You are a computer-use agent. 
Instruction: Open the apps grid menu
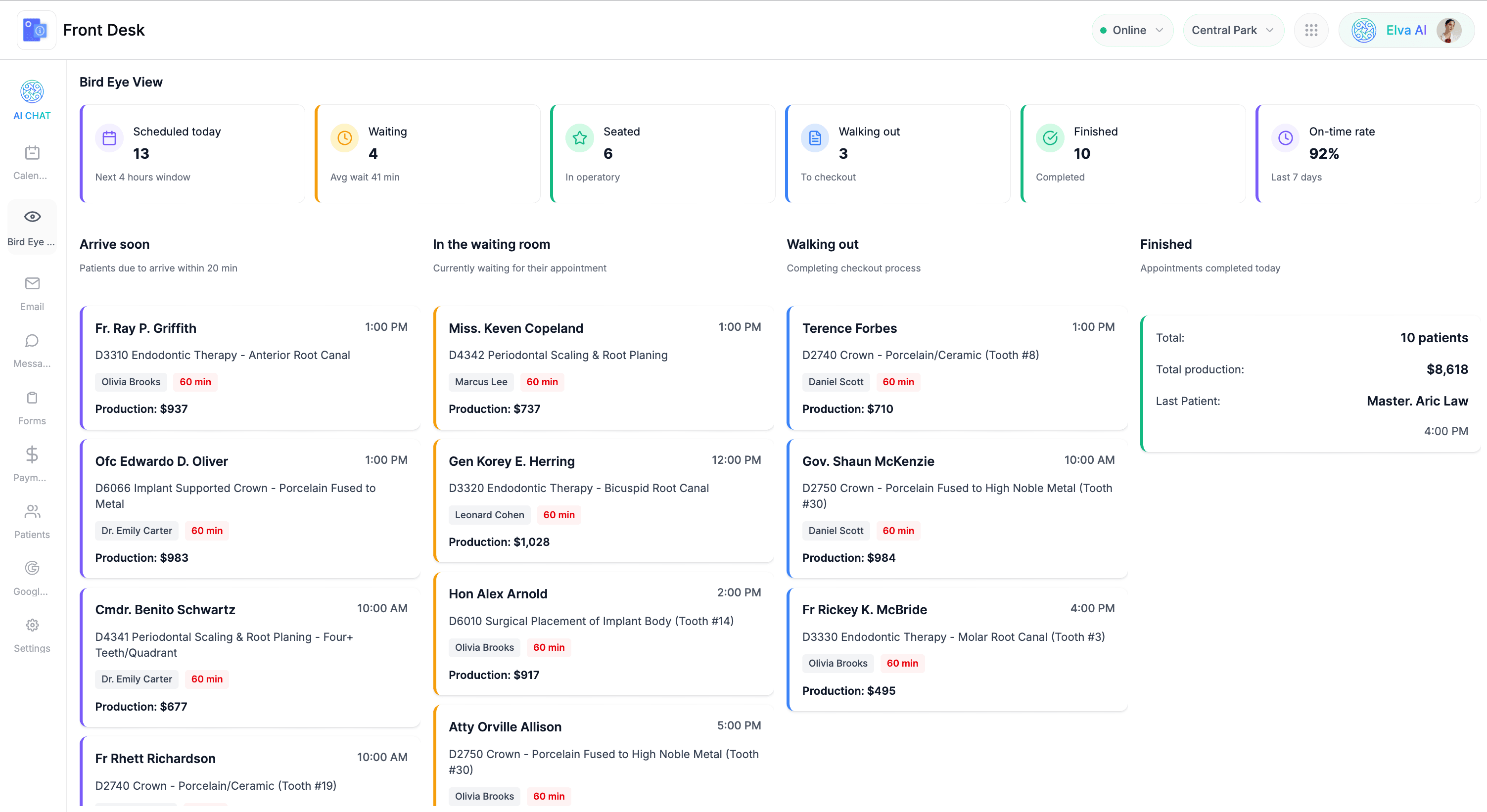click(1311, 30)
